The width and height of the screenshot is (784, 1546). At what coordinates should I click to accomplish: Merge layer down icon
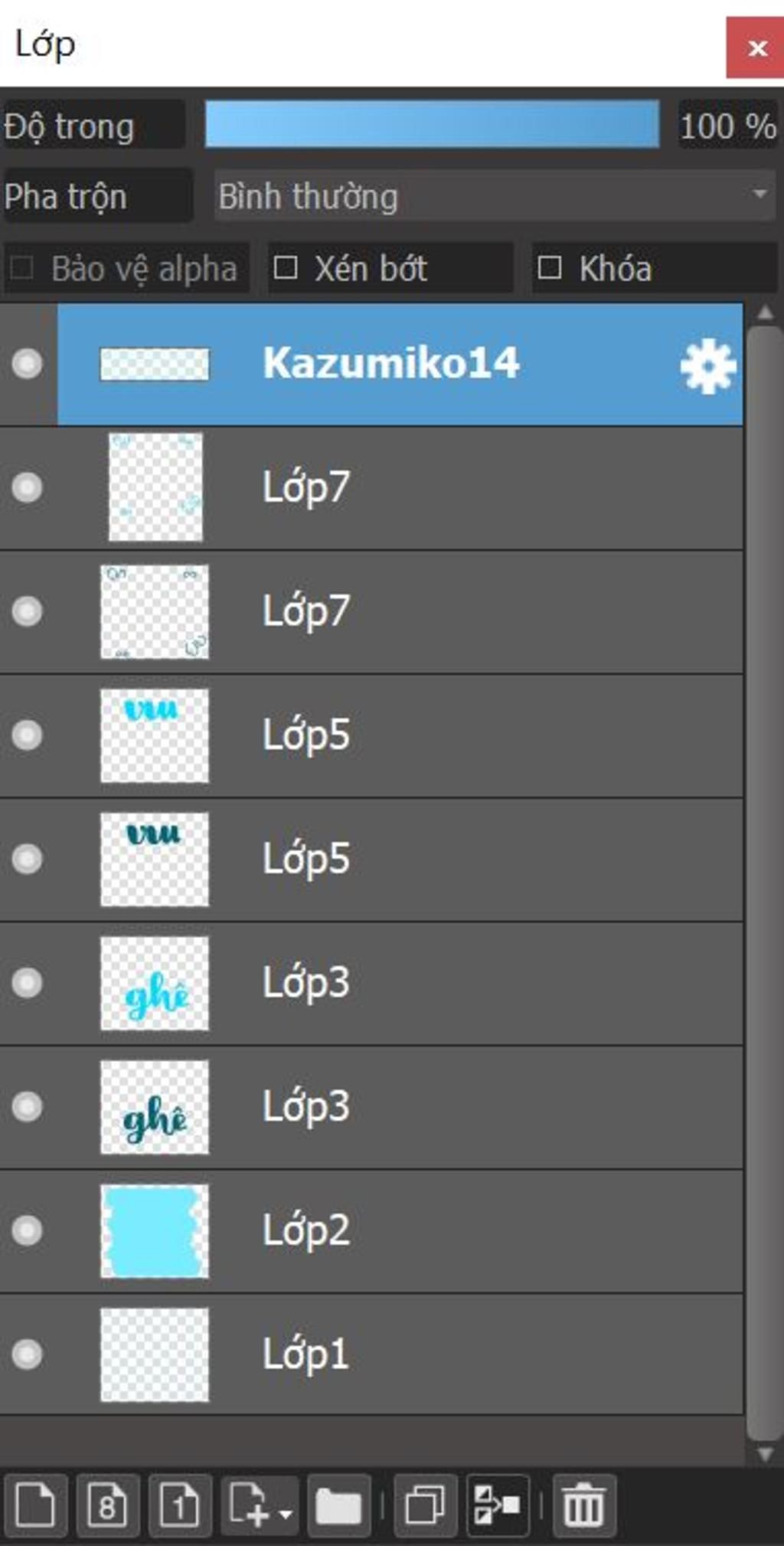(x=497, y=1505)
